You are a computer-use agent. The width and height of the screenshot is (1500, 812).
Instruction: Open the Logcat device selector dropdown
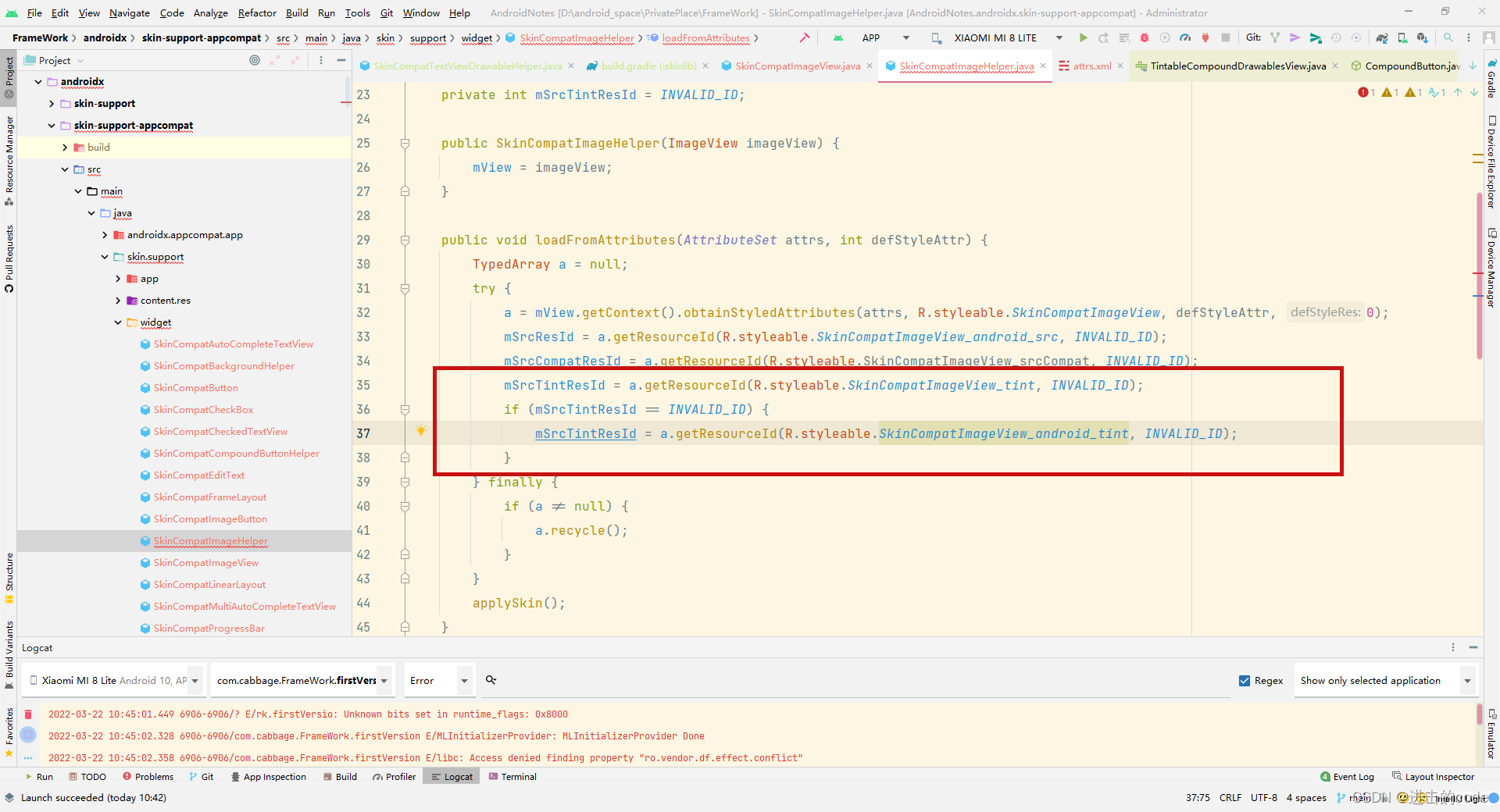click(113, 681)
